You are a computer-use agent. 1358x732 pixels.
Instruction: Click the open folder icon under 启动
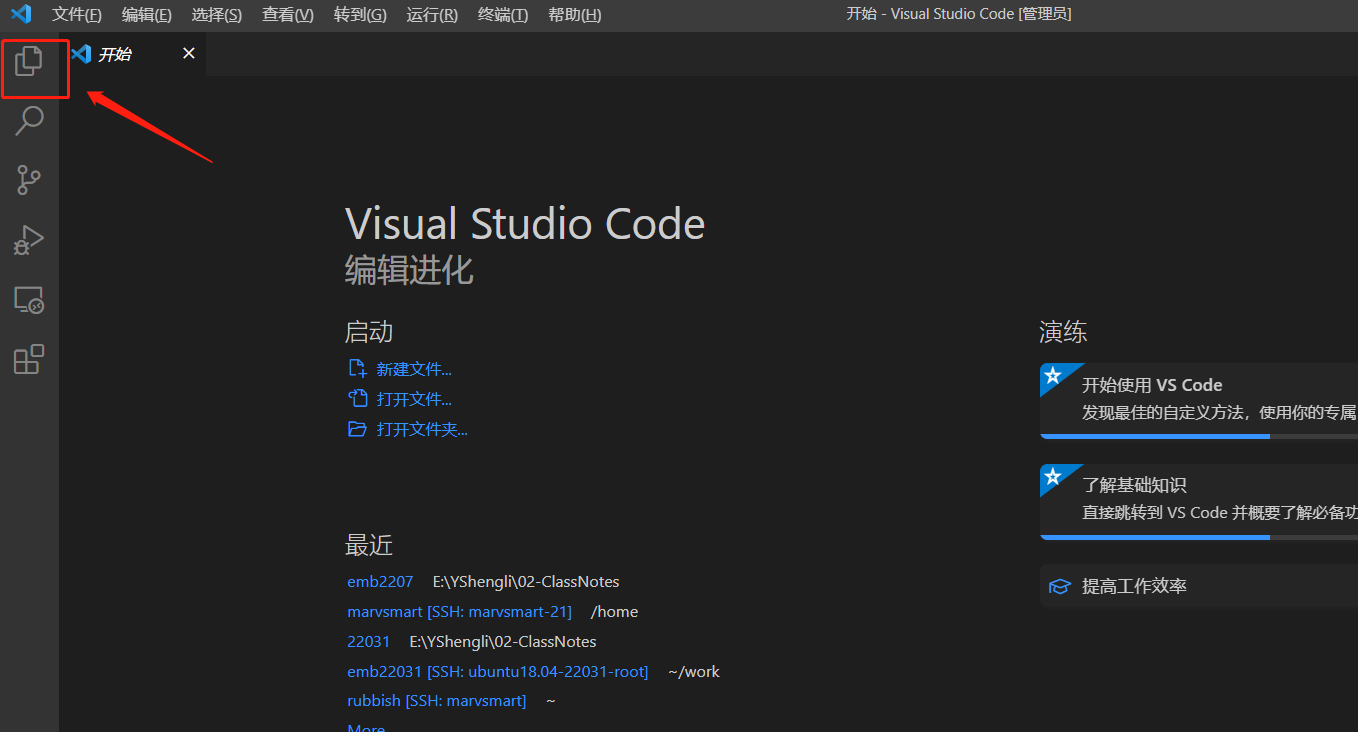(x=357, y=429)
